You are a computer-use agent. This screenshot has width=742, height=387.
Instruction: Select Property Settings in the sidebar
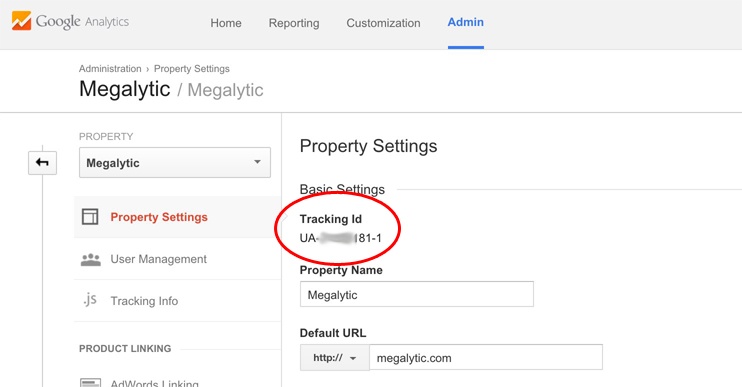[x=159, y=217]
